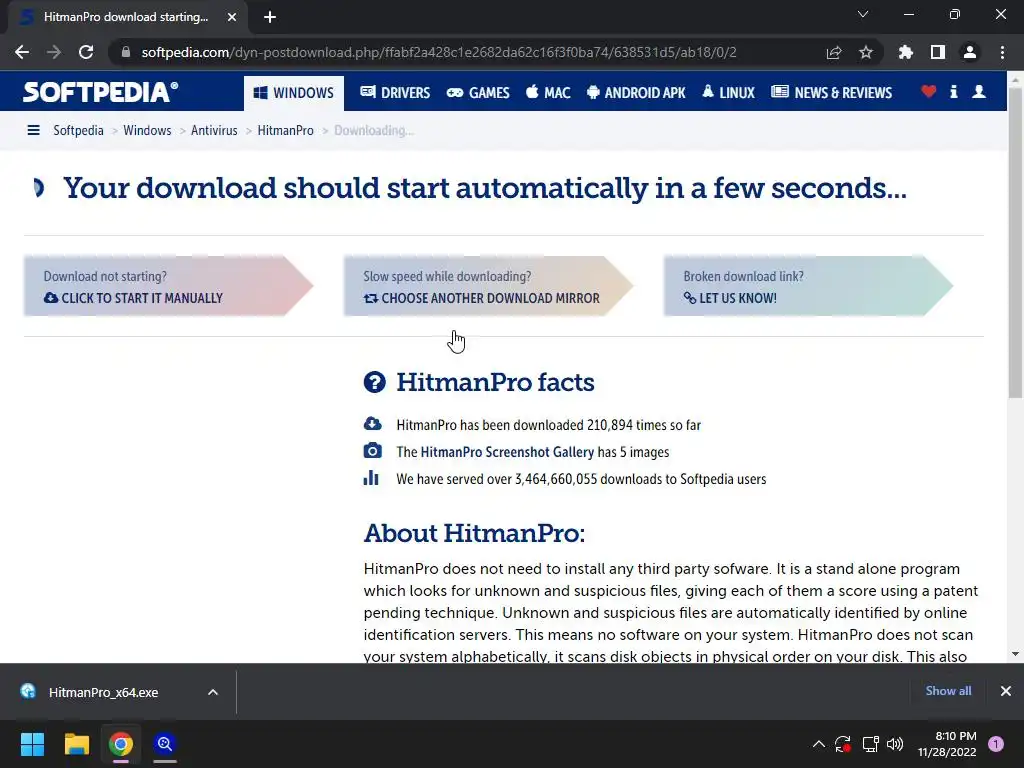Switch to the Mac section
The image size is (1024, 768).
click(548, 93)
